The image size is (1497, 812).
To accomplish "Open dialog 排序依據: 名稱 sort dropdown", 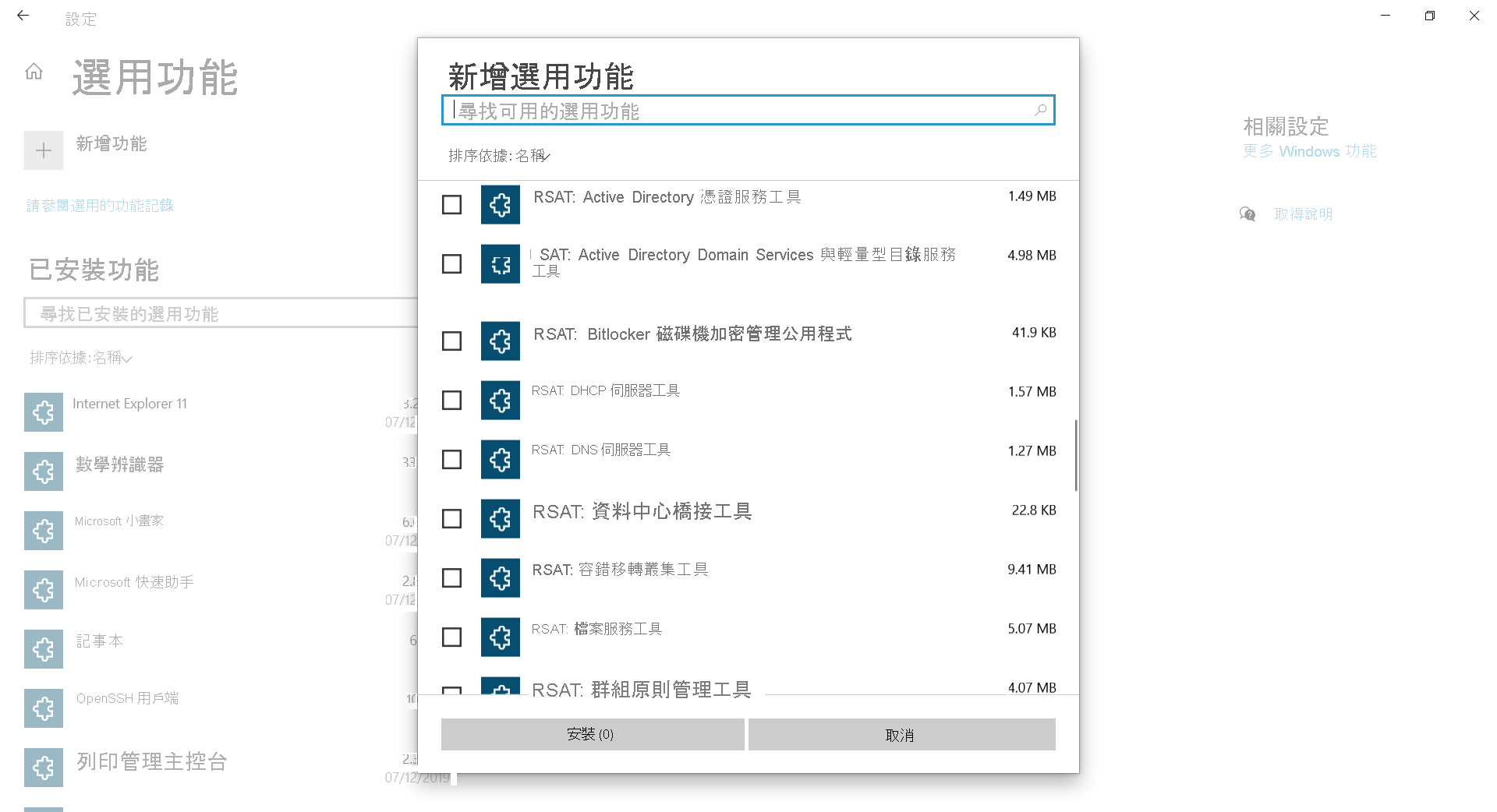I will point(500,156).
